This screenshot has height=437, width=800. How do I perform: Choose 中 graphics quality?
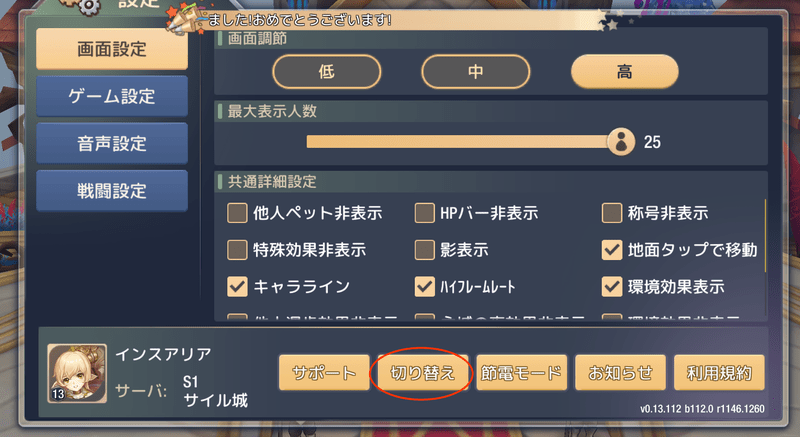coord(476,71)
